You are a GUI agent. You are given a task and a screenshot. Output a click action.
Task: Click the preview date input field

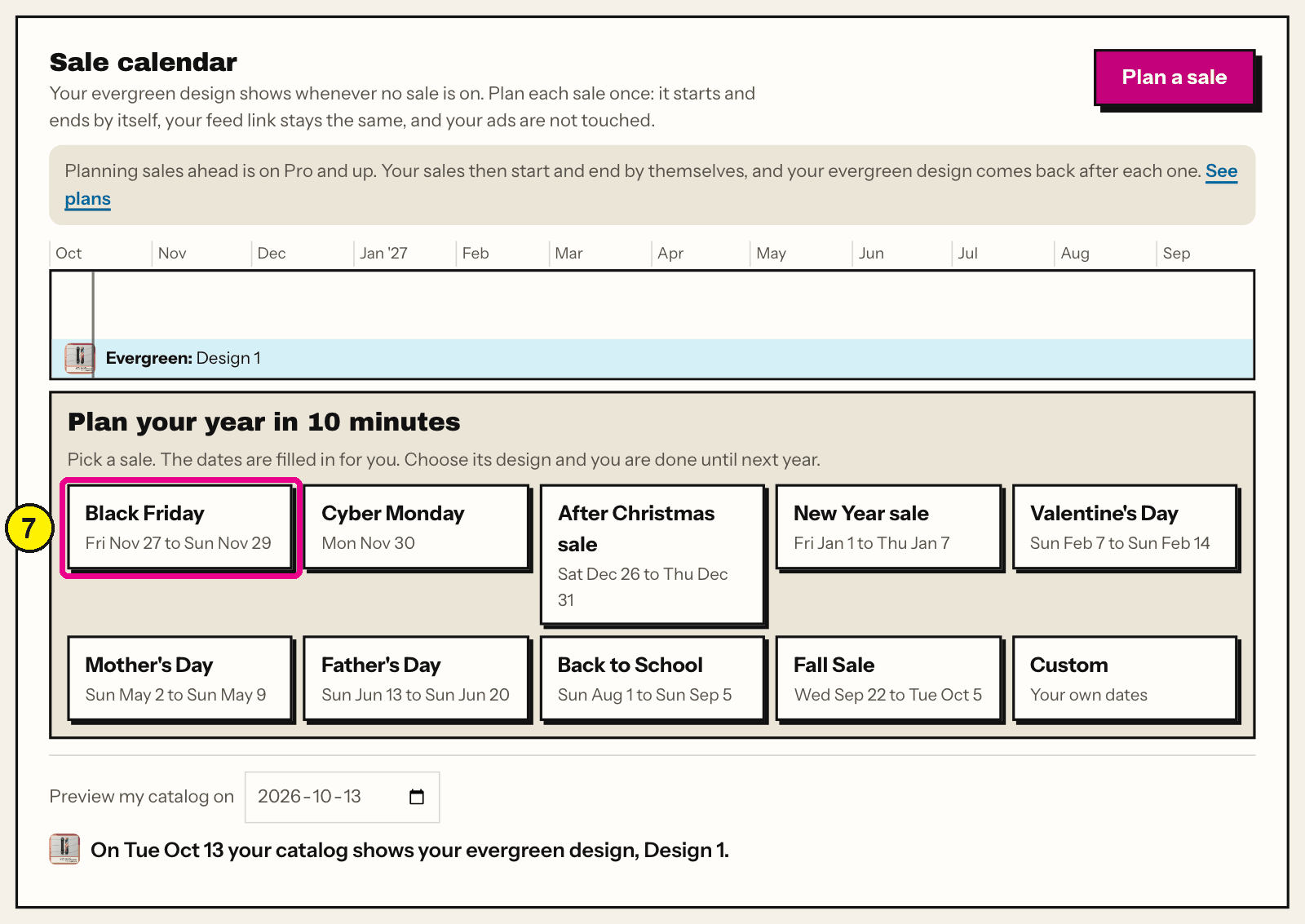click(342, 797)
